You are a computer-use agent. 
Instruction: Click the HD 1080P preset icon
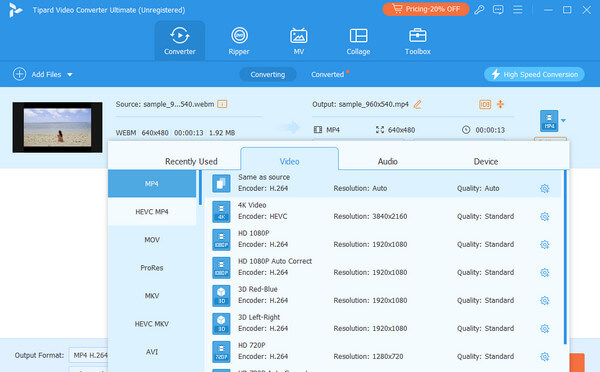pos(221,240)
